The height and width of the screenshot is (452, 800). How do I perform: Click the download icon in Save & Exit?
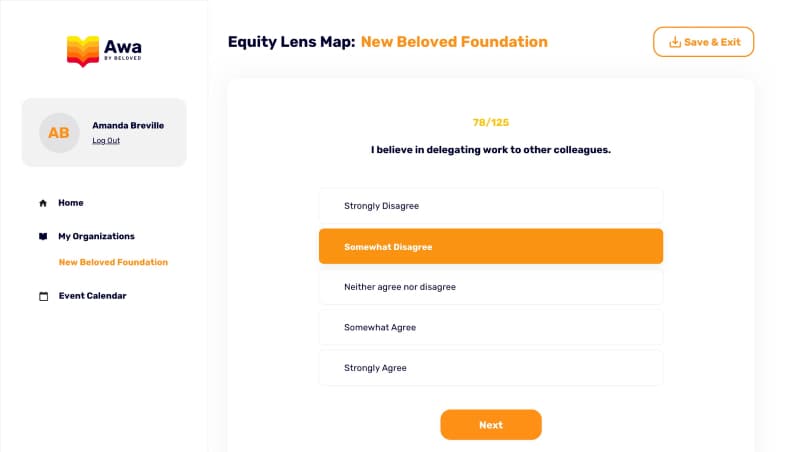tap(674, 42)
